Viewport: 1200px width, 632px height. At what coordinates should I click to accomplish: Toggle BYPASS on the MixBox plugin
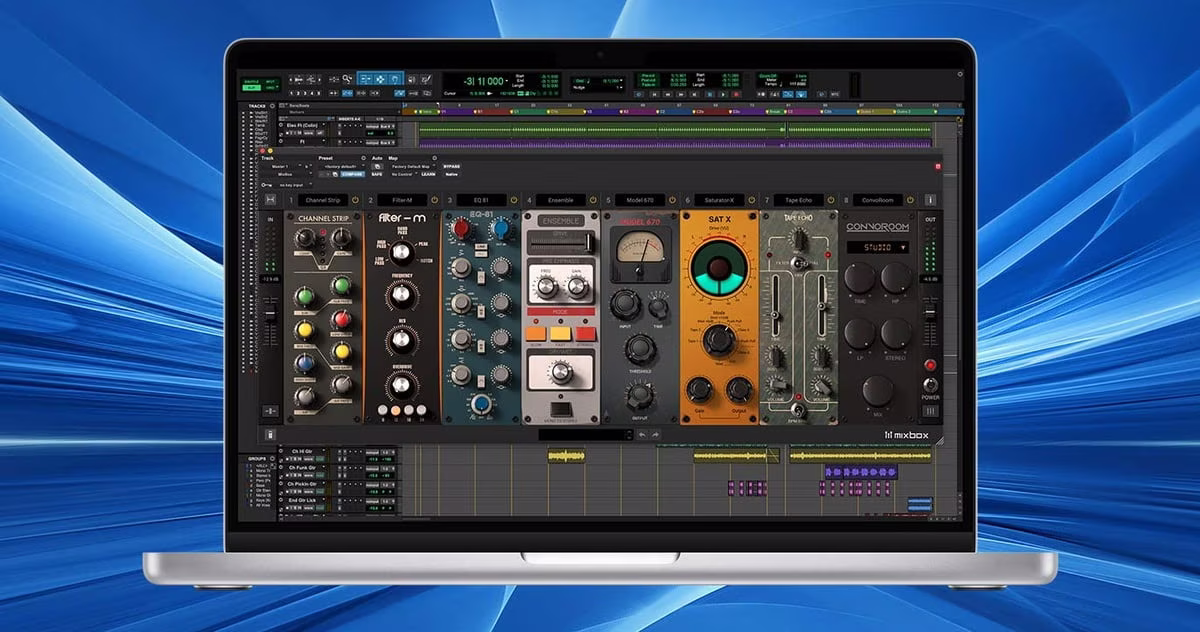click(451, 166)
